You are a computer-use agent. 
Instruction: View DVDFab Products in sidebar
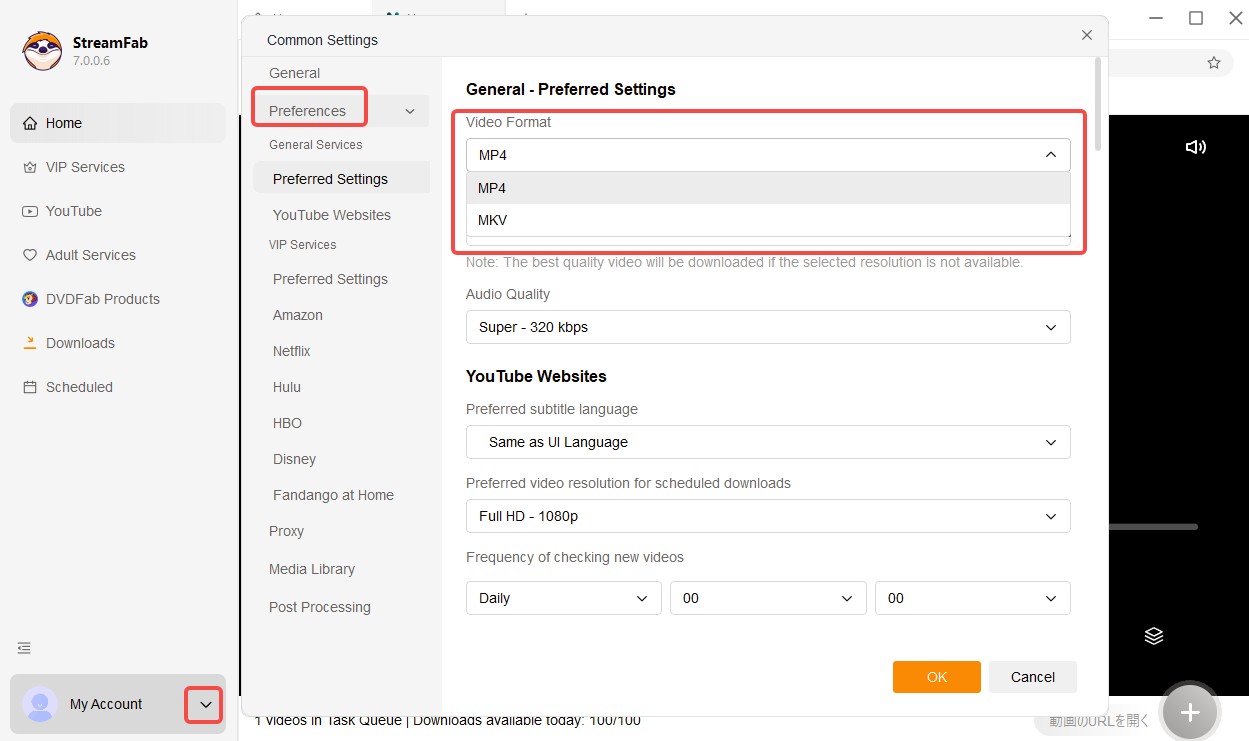click(x=101, y=299)
